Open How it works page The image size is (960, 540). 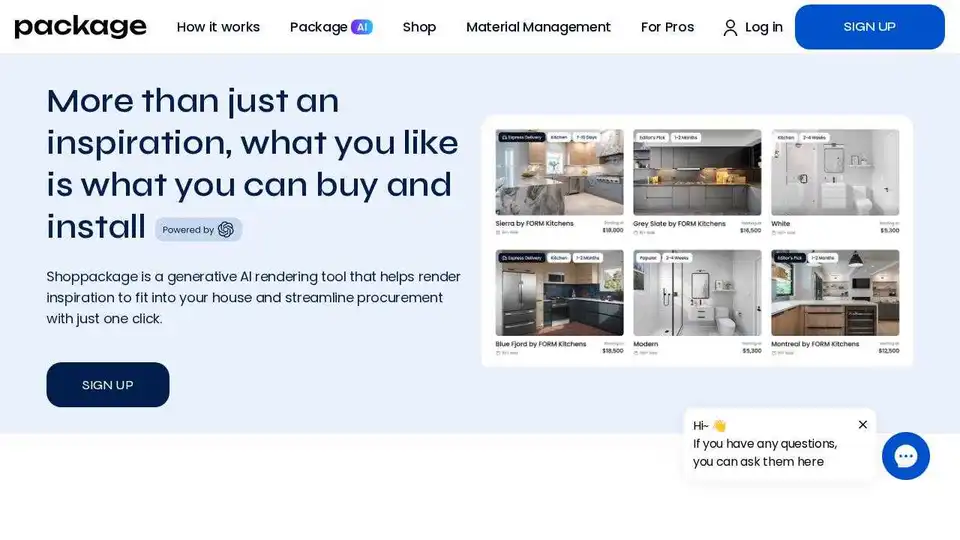click(x=218, y=27)
